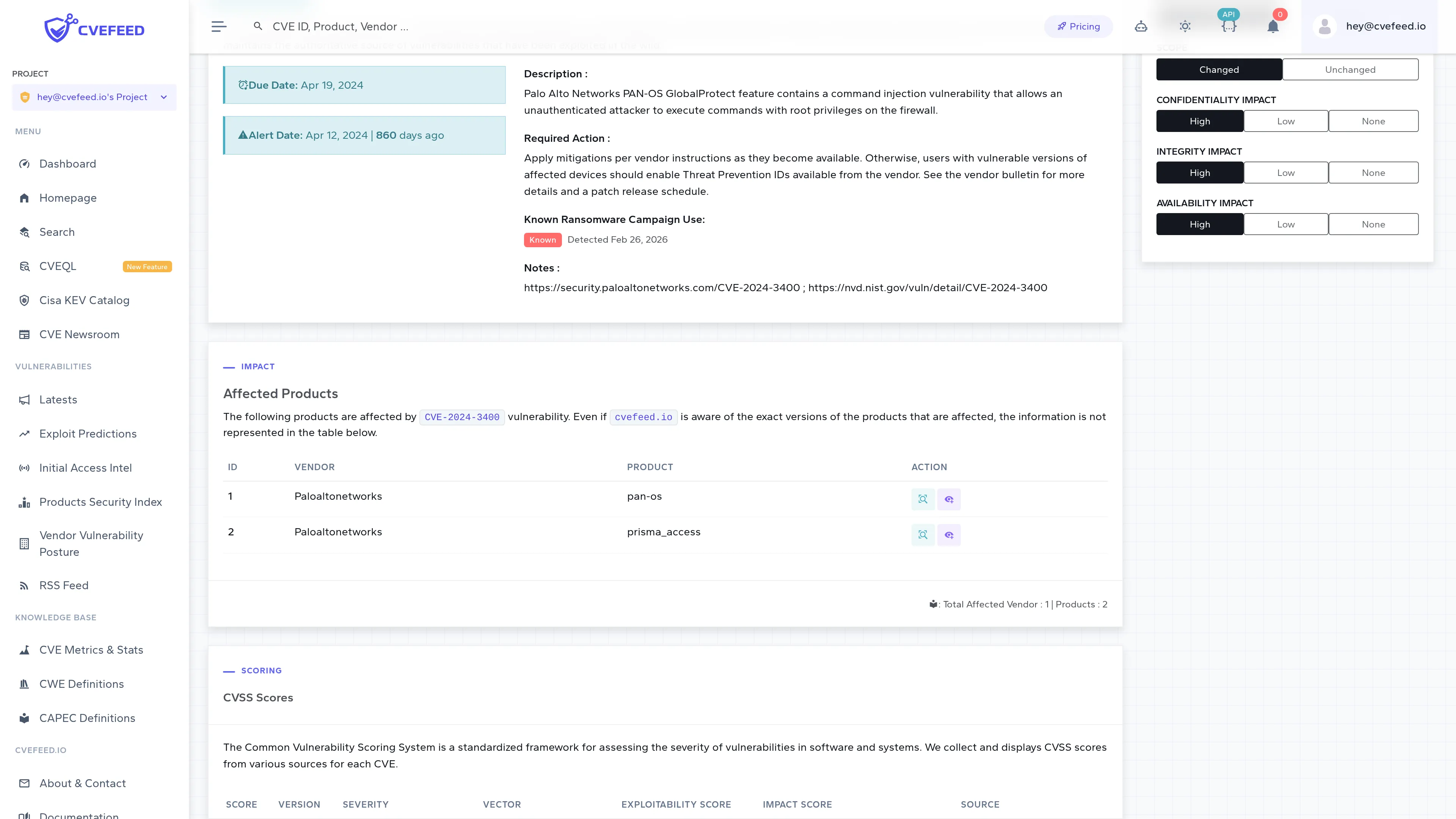This screenshot has height=819, width=1456.
Task: Click the CVE Newsroom icon
Action: (24, 334)
